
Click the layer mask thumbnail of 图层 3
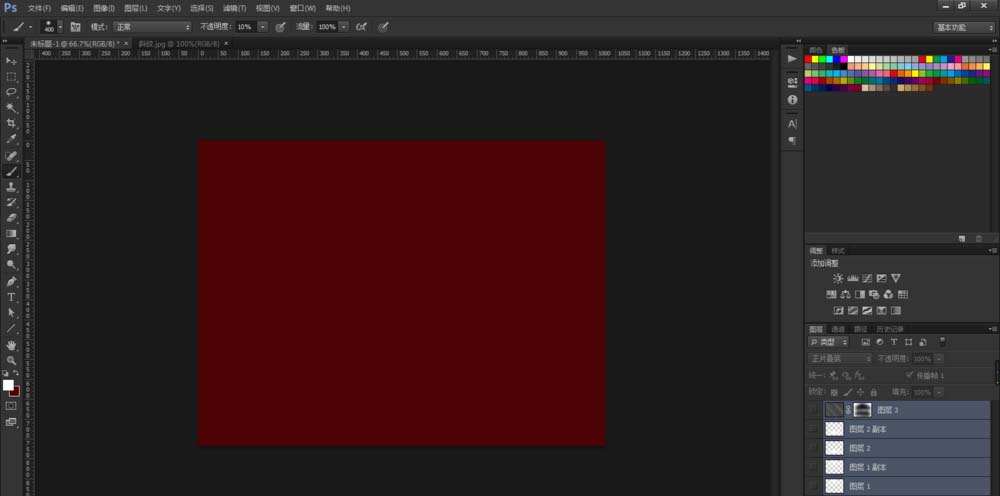[x=862, y=410]
